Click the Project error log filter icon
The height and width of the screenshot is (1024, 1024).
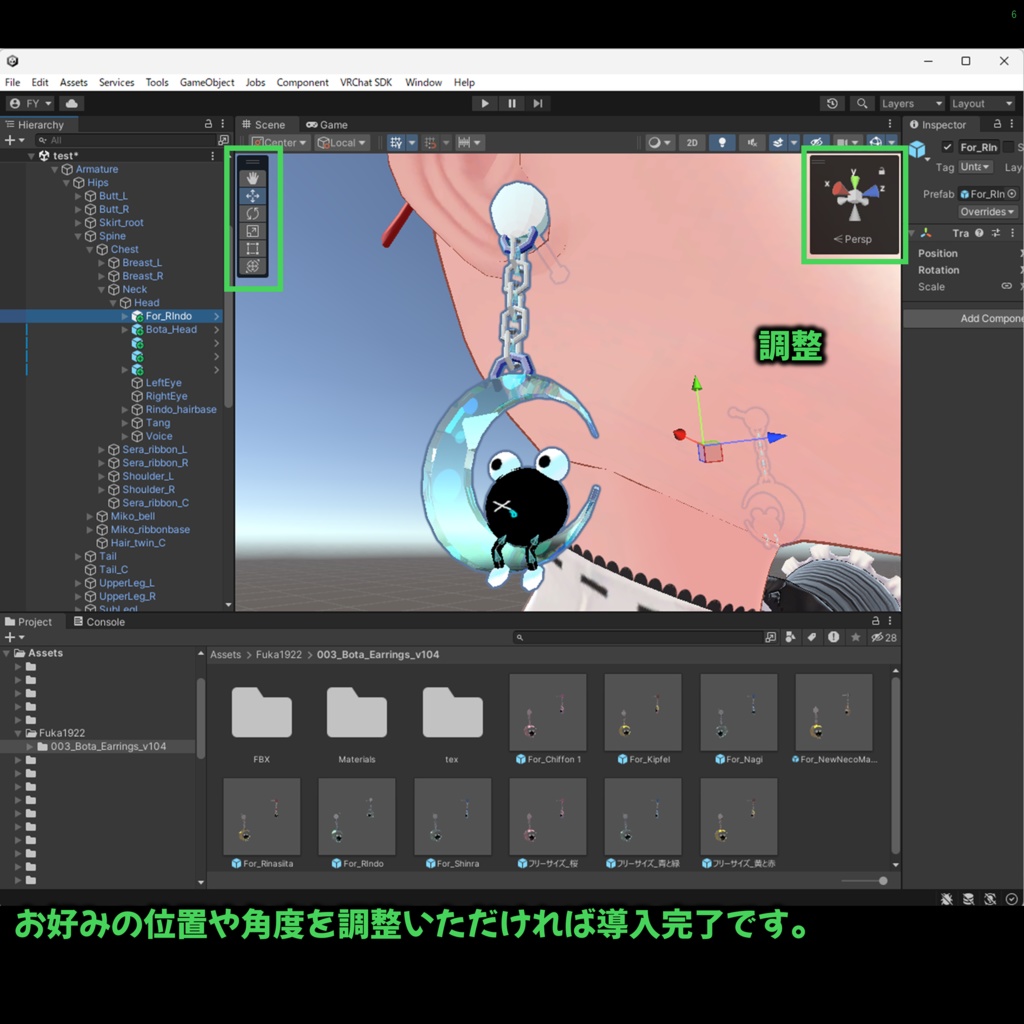pos(833,637)
